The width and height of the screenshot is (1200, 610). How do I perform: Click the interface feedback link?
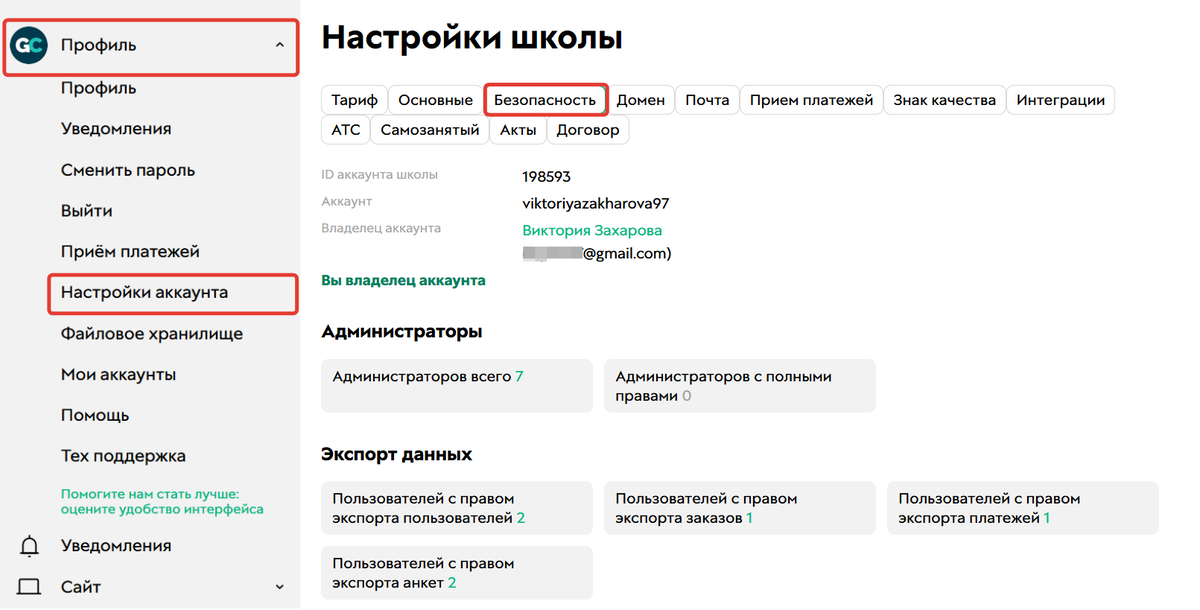coord(162,501)
